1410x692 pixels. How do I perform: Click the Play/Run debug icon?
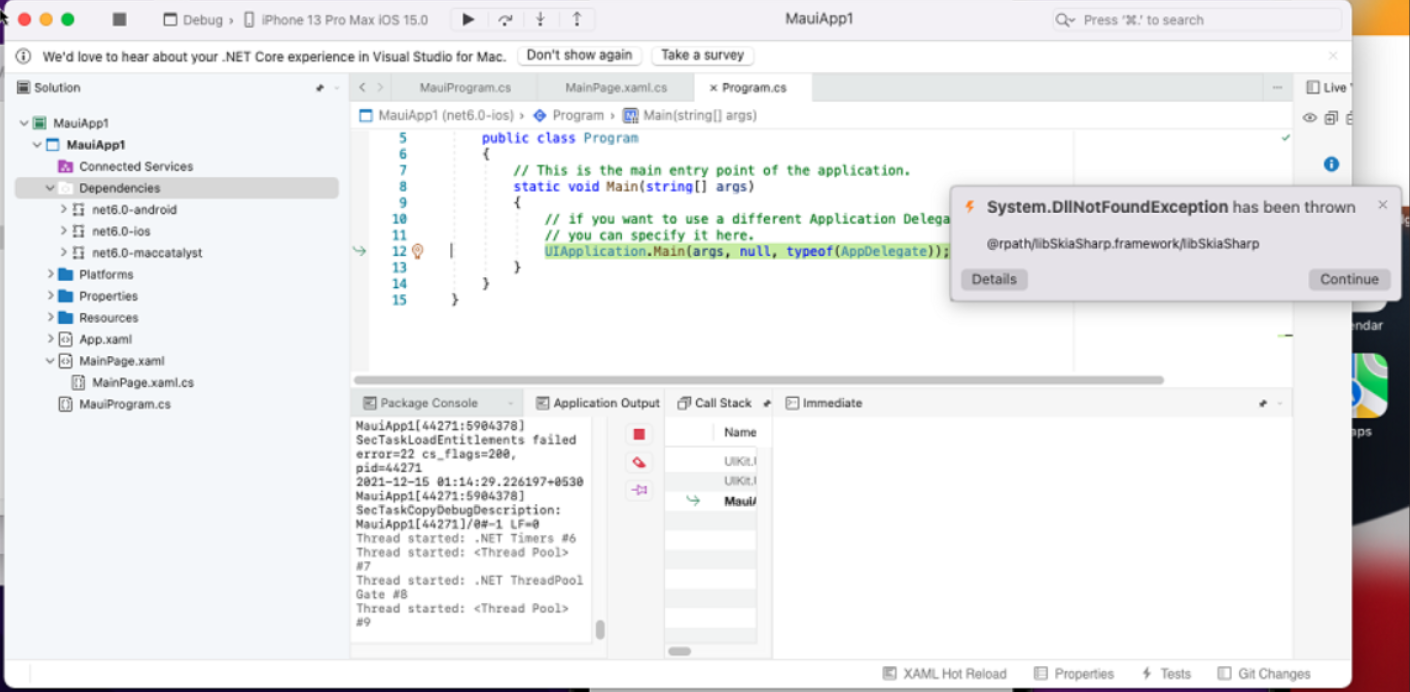468,18
